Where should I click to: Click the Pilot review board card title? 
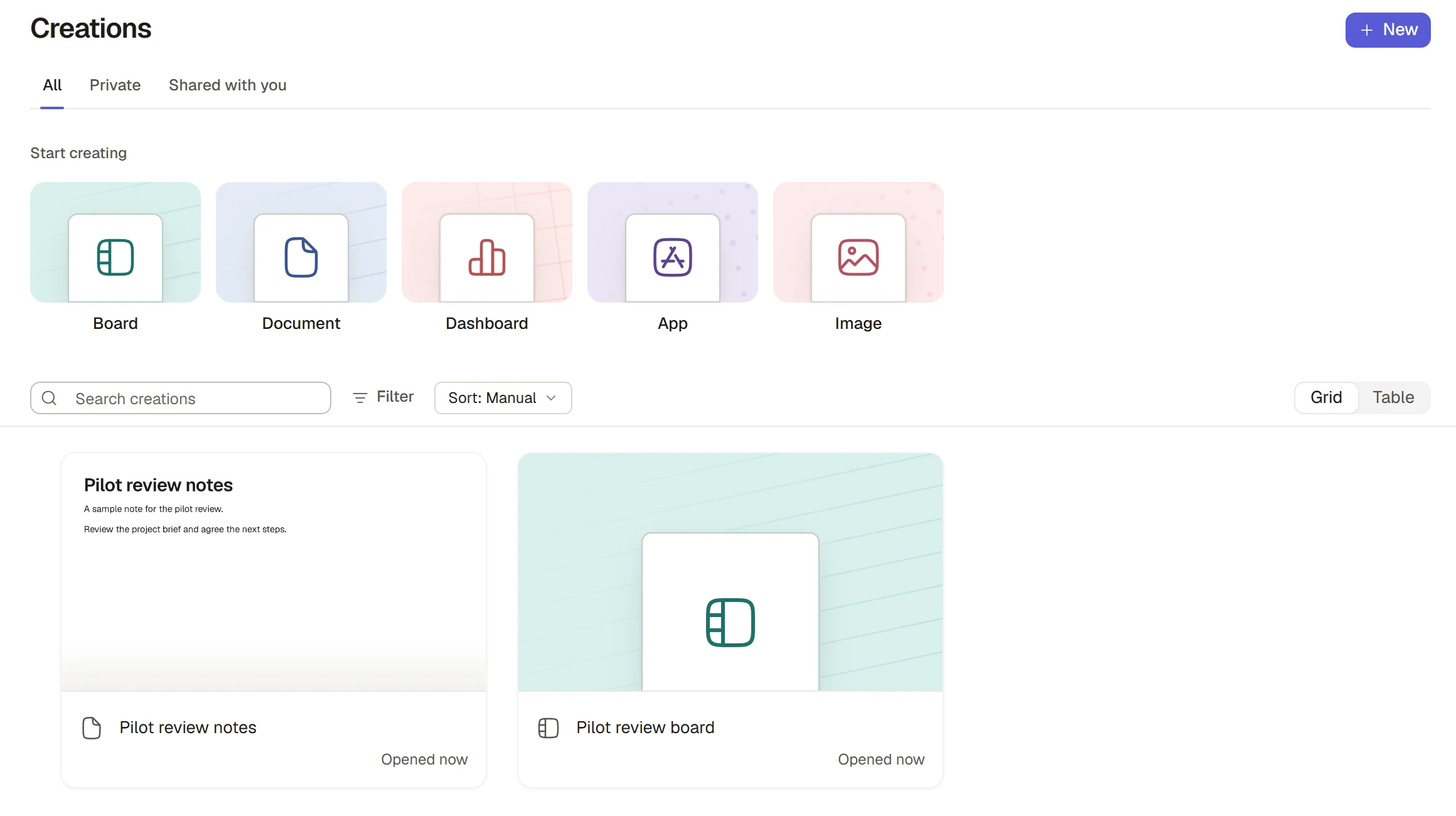coord(646,727)
